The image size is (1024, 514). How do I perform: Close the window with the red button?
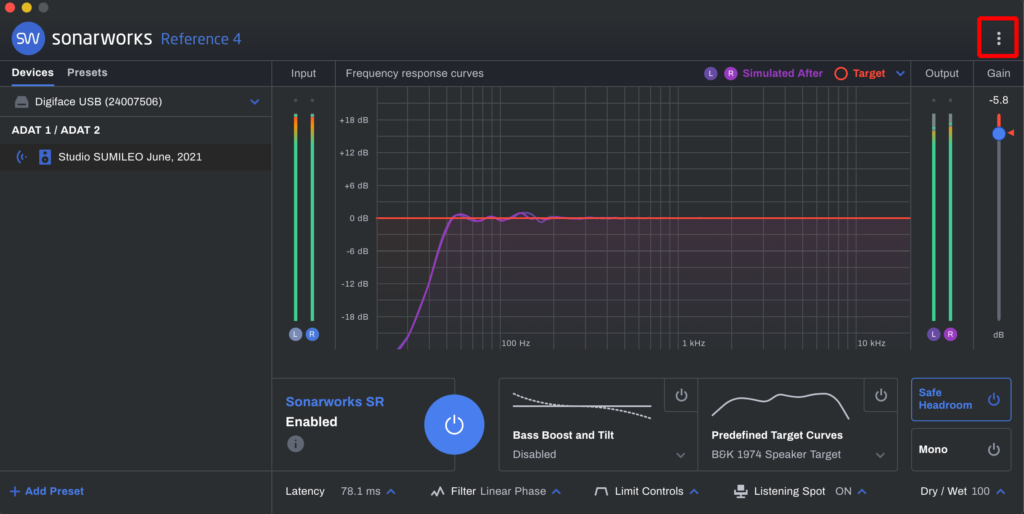(10, 7)
